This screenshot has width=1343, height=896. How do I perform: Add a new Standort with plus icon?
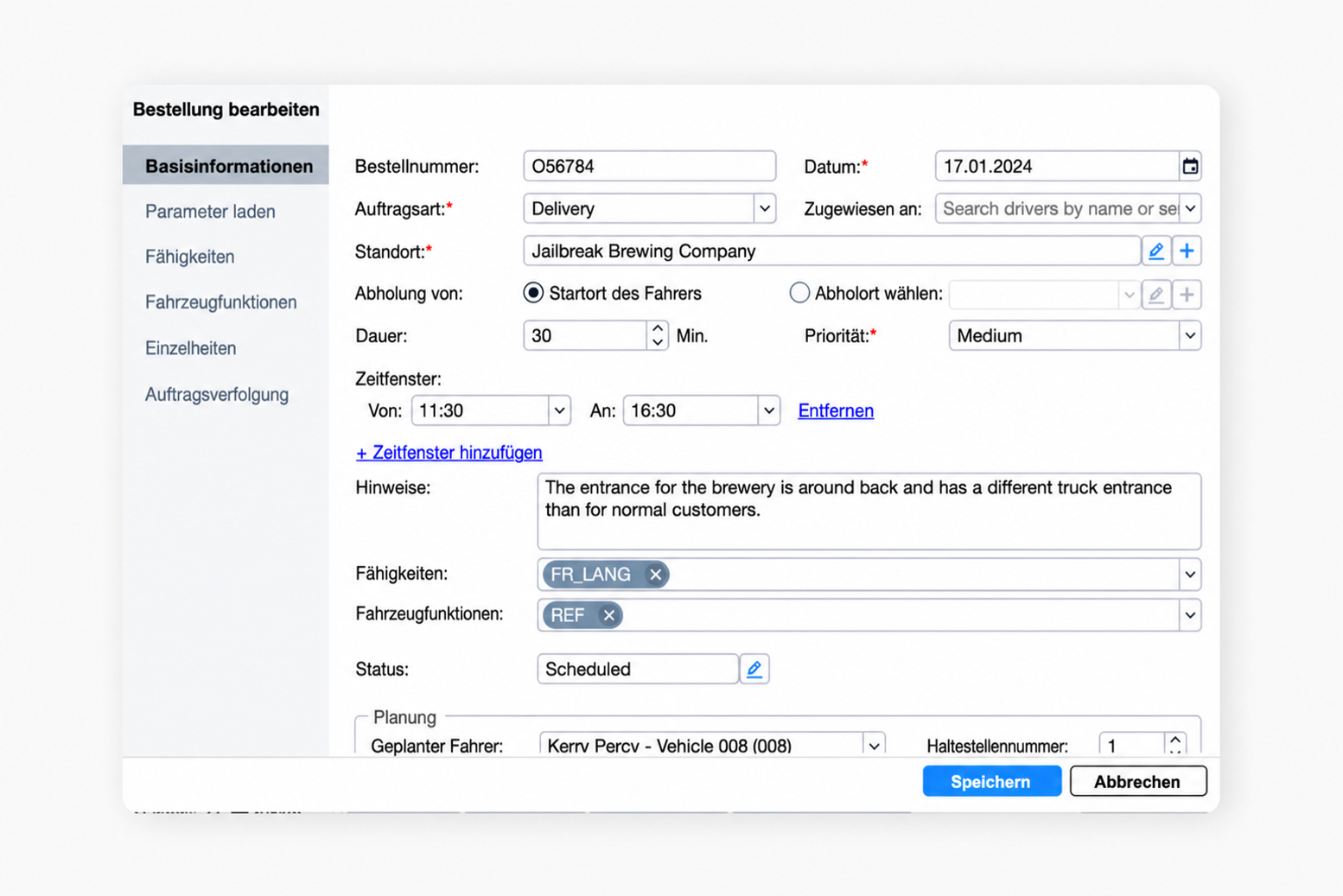[x=1187, y=251]
